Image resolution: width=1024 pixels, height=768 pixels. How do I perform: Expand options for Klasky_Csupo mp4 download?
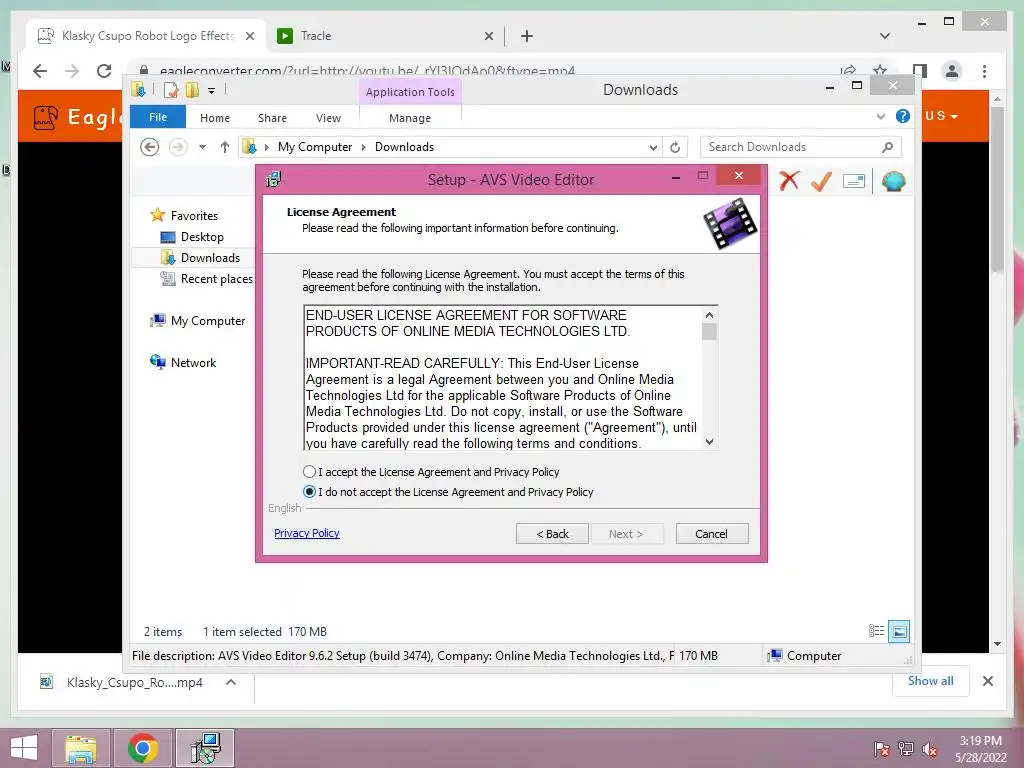231,682
